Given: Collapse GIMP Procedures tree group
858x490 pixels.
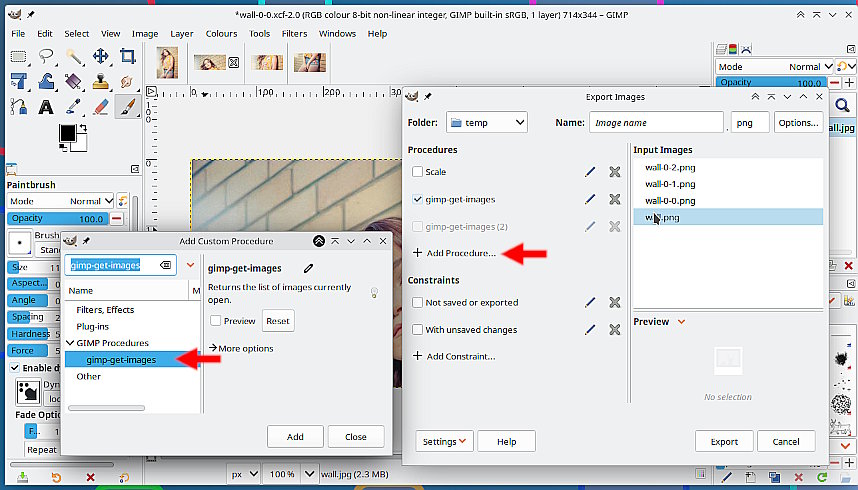Looking at the screenshot, I should [x=70, y=343].
